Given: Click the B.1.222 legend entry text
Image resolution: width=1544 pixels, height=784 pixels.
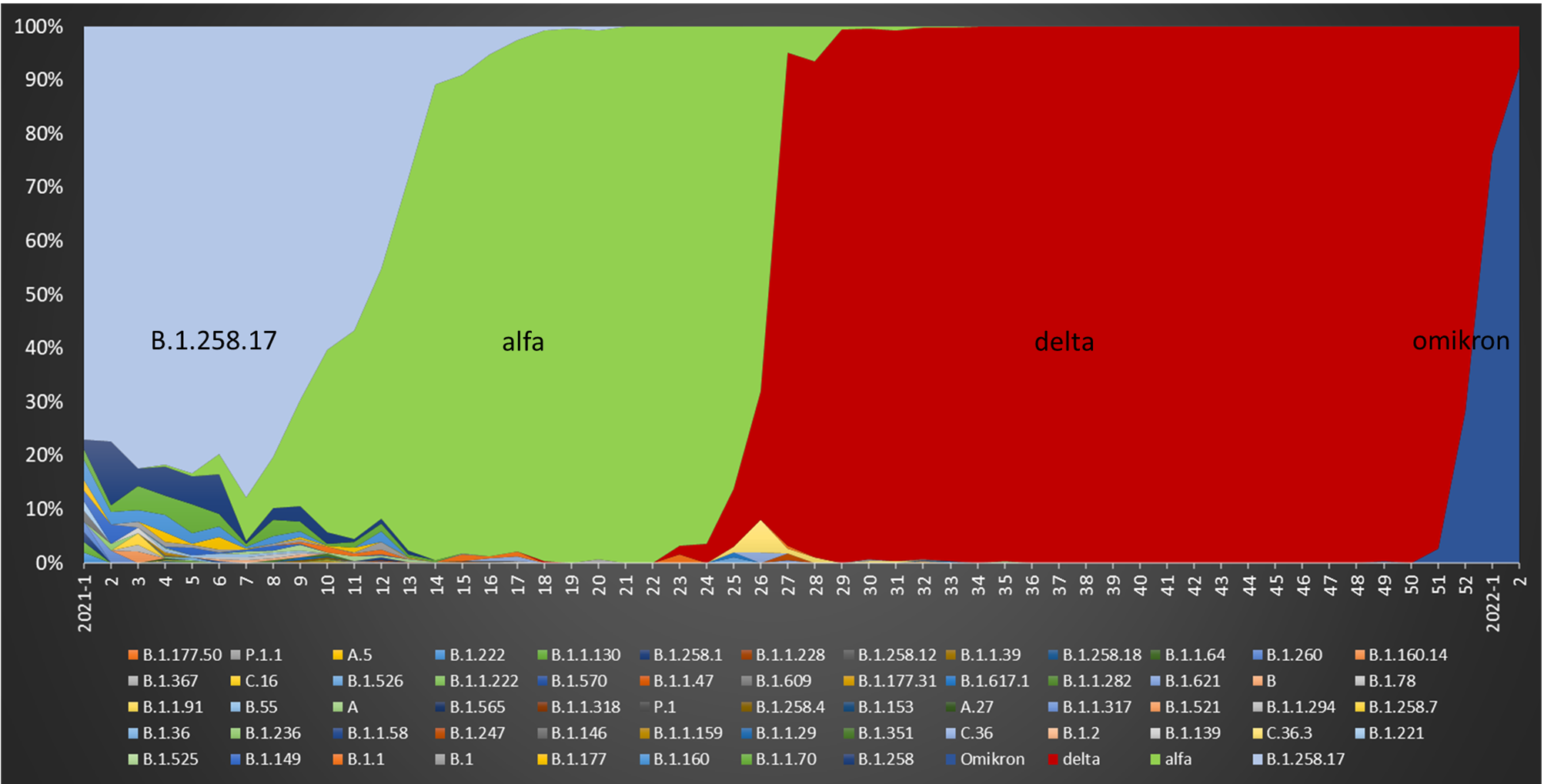Looking at the screenshot, I should pyautogui.click(x=477, y=656).
